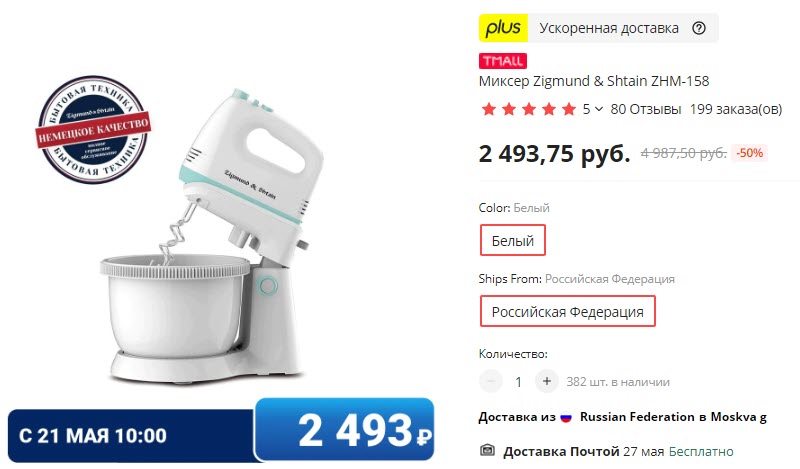Click the Доставка из Russian Federation в Moskva text

pos(622,417)
